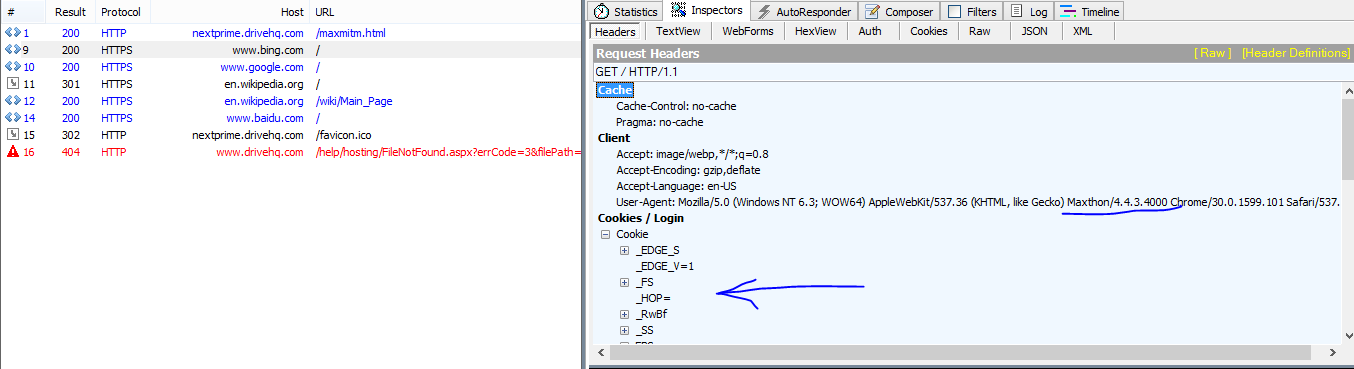Sort sessions by the URL column header
Screen dimensions: 1354x369
pyautogui.click(x=445, y=13)
